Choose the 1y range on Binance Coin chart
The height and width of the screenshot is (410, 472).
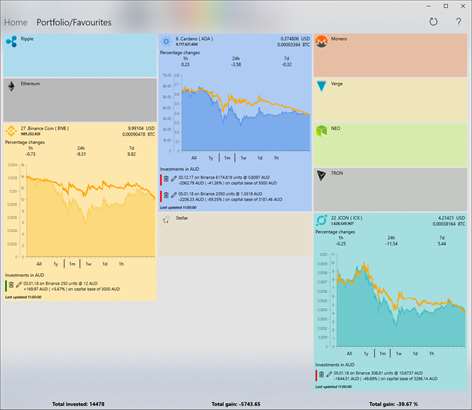point(56,264)
